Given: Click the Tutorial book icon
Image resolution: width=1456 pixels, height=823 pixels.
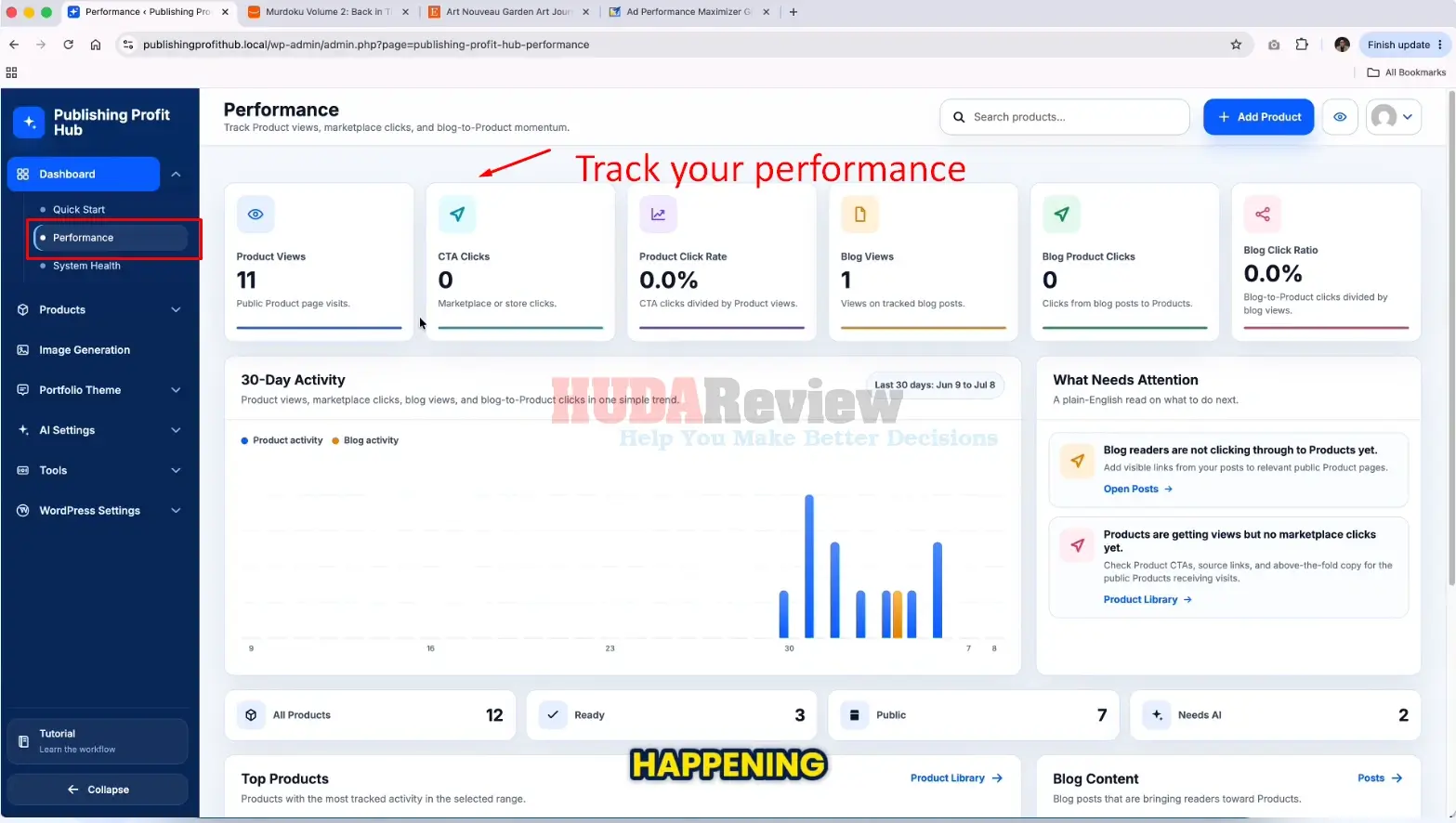Looking at the screenshot, I should tap(24, 741).
